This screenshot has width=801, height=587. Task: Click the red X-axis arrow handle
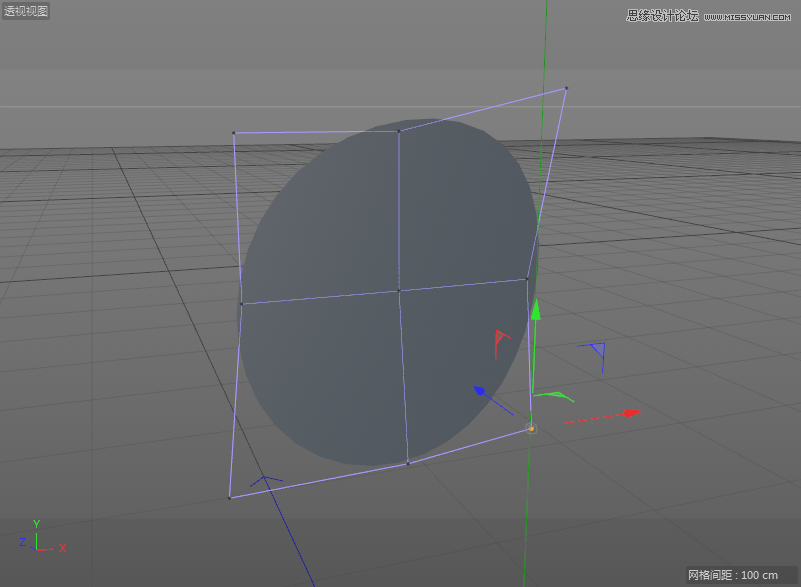(x=629, y=412)
